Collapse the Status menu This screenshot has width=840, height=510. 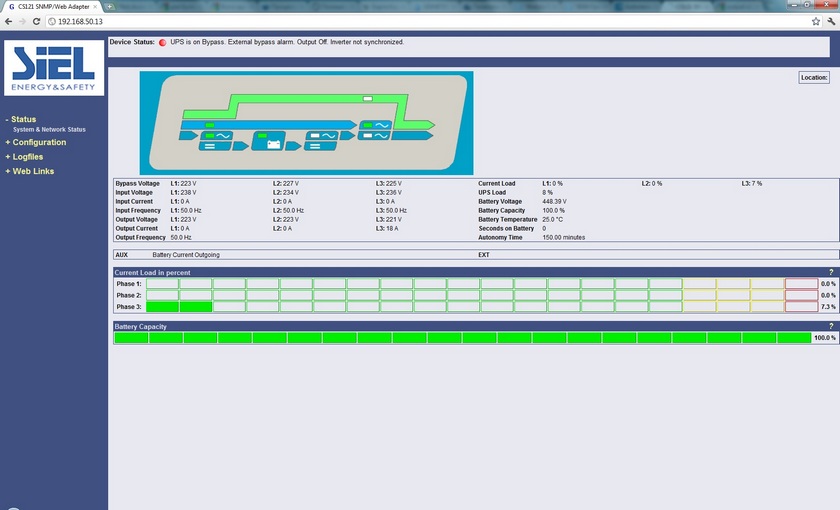click(x=21, y=119)
